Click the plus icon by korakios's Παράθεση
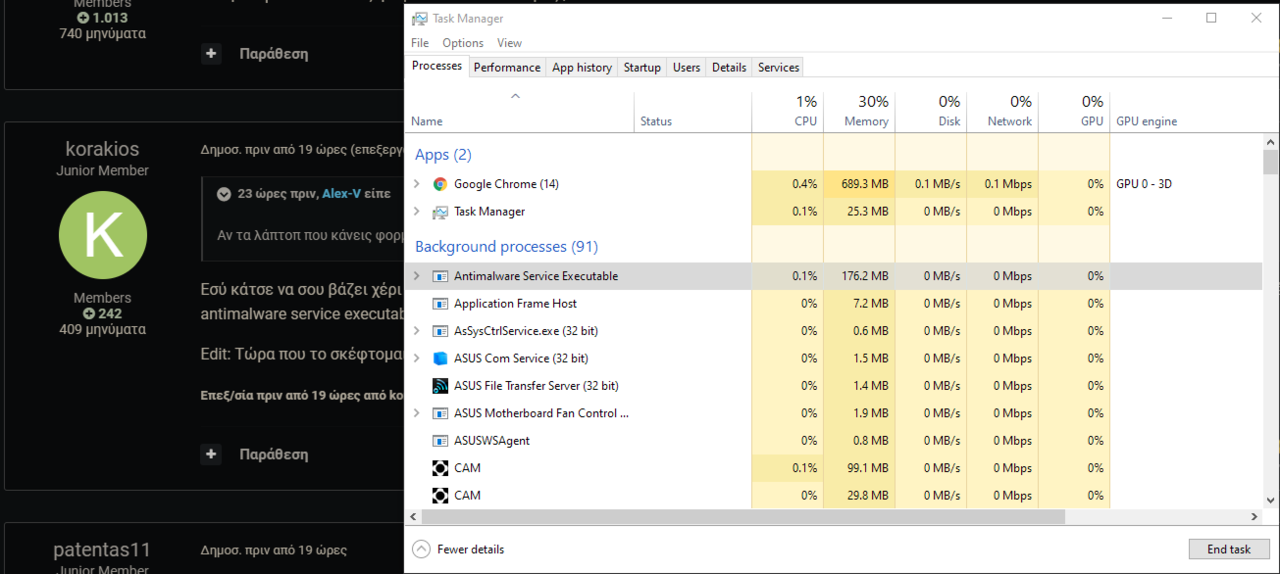The image size is (1280, 574). click(x=211, y=454)
